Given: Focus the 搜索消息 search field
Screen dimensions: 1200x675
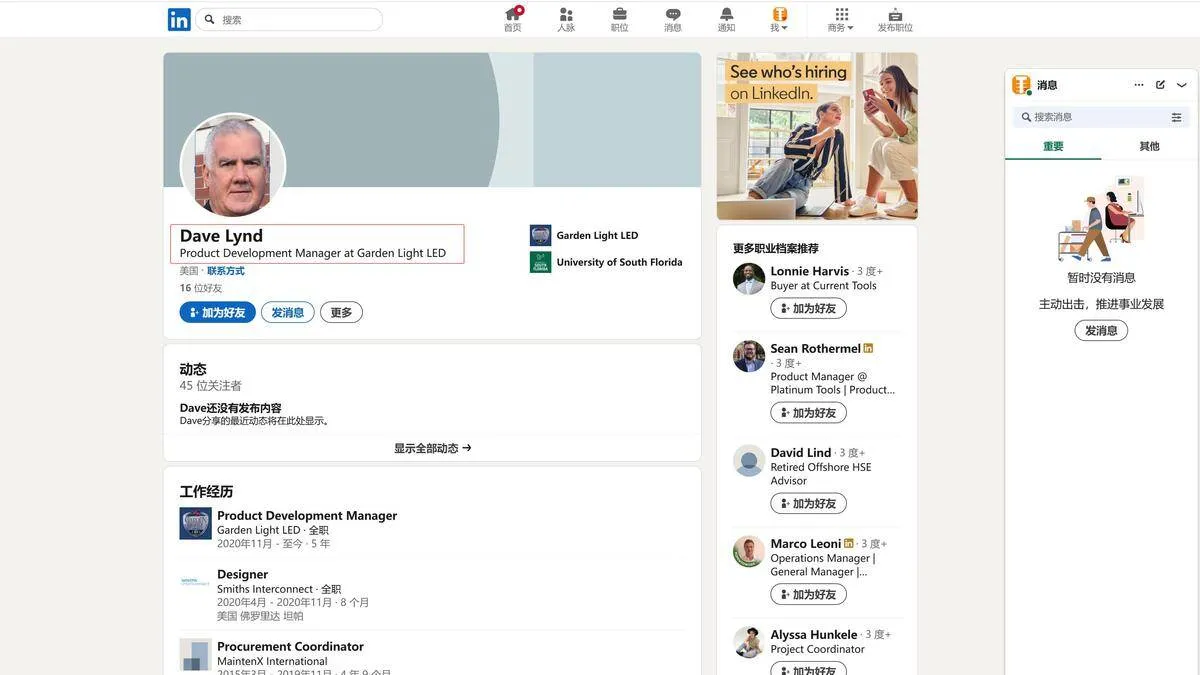Looking at the screenshot, I should [x=1090, y=117].
